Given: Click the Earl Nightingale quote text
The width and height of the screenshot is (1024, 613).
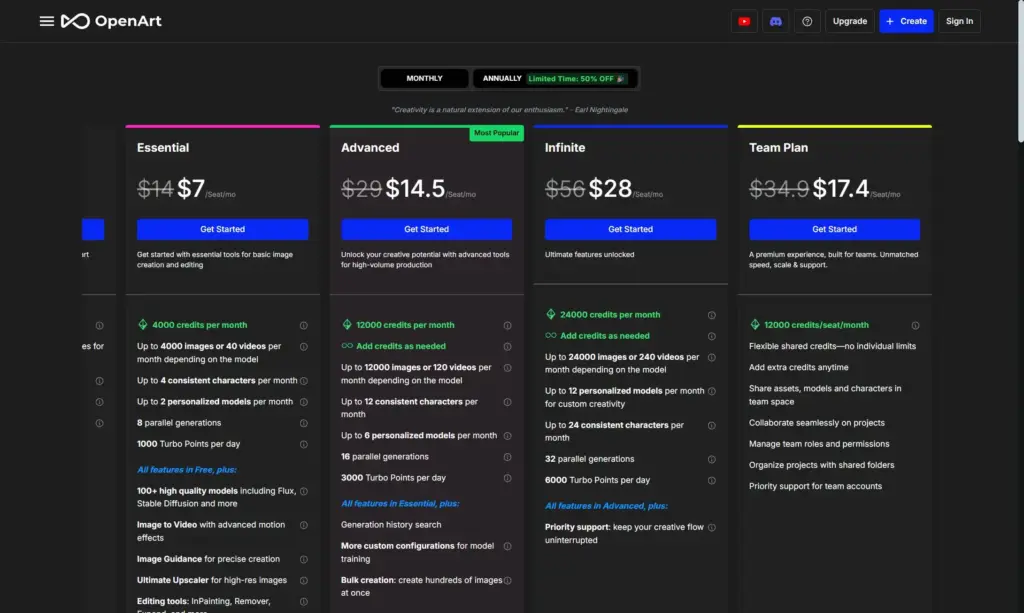Looking at the screenshot, I should 509,110.
